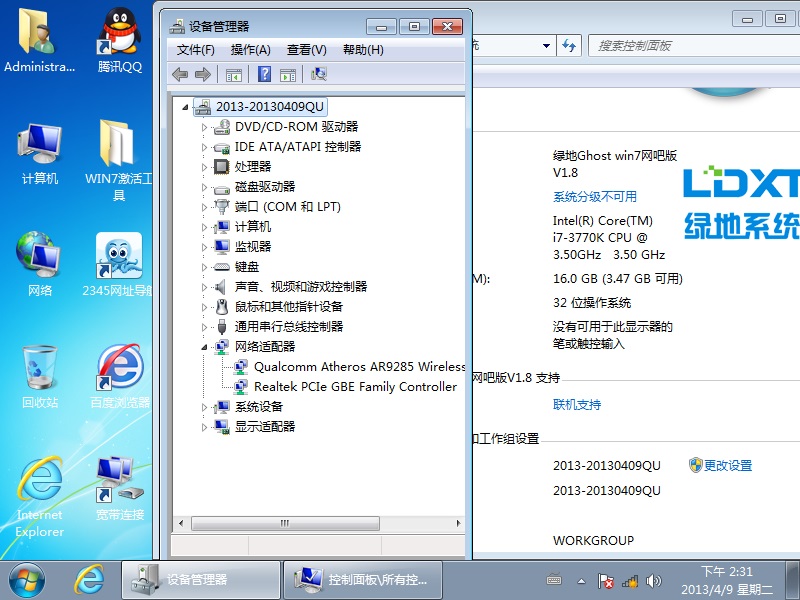Expand the 磁盘驱动器 node
Image resolution: width=800 pixels, height=600 pixels.
point(204,187)
